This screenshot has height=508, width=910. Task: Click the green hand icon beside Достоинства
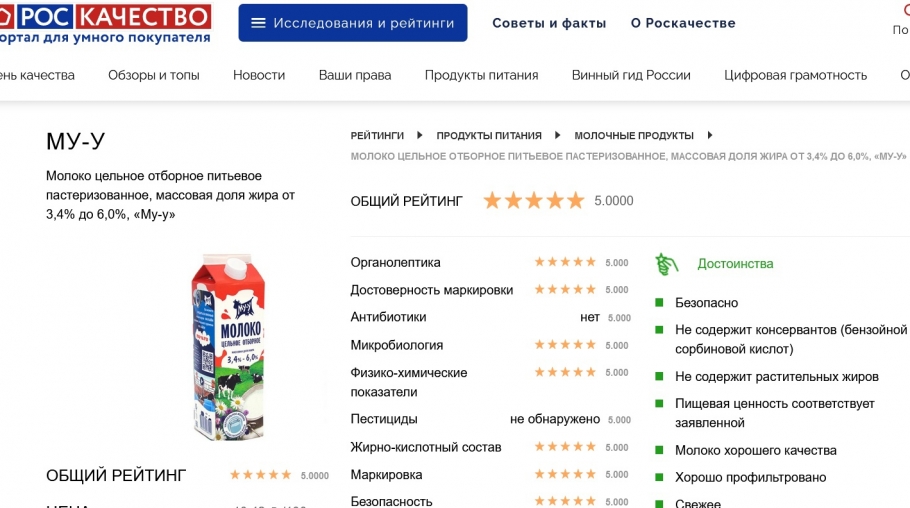tap(666, 264)
